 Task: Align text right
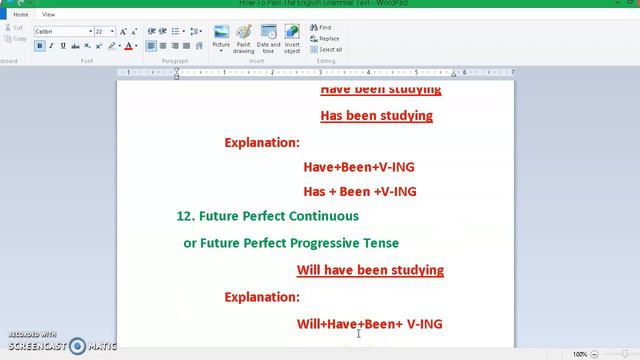175,46
